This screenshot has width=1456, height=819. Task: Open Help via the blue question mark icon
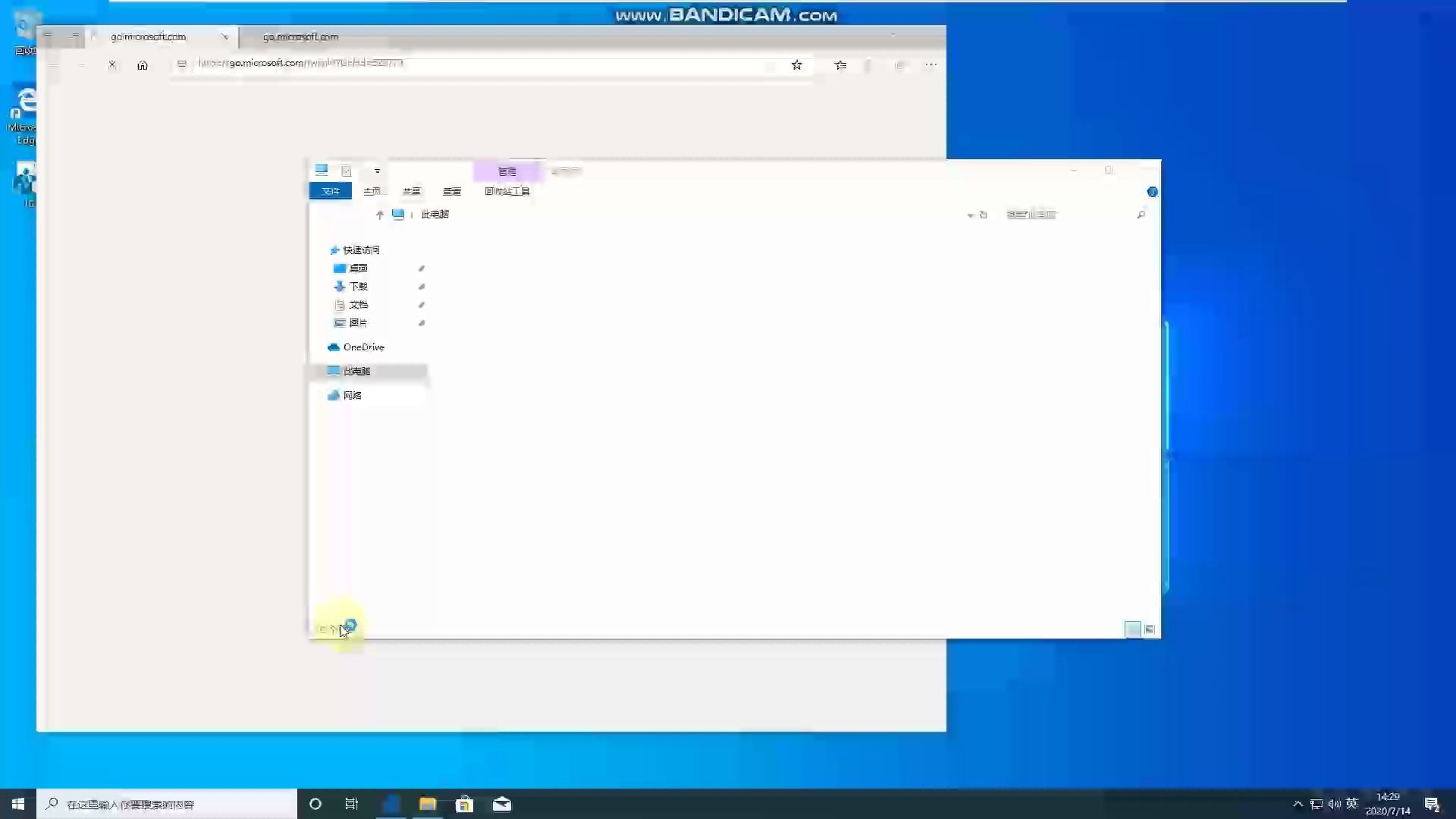pyautogui.click(x=1153, y=192)
